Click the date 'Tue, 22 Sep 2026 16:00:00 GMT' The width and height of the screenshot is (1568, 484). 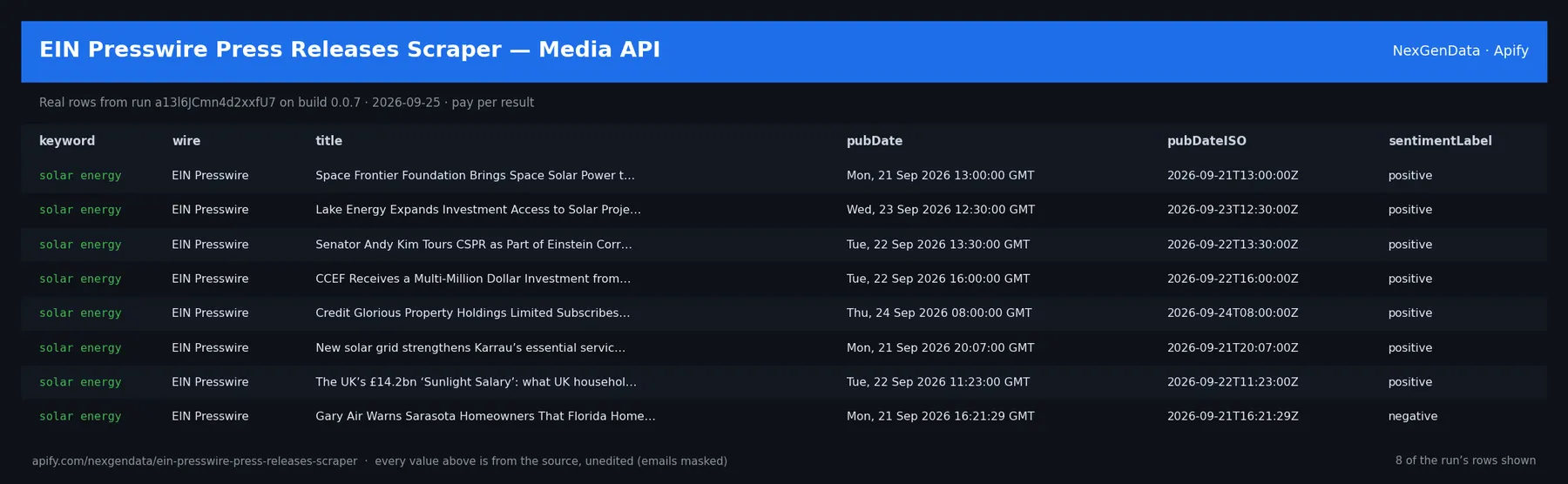pos(937,279)
